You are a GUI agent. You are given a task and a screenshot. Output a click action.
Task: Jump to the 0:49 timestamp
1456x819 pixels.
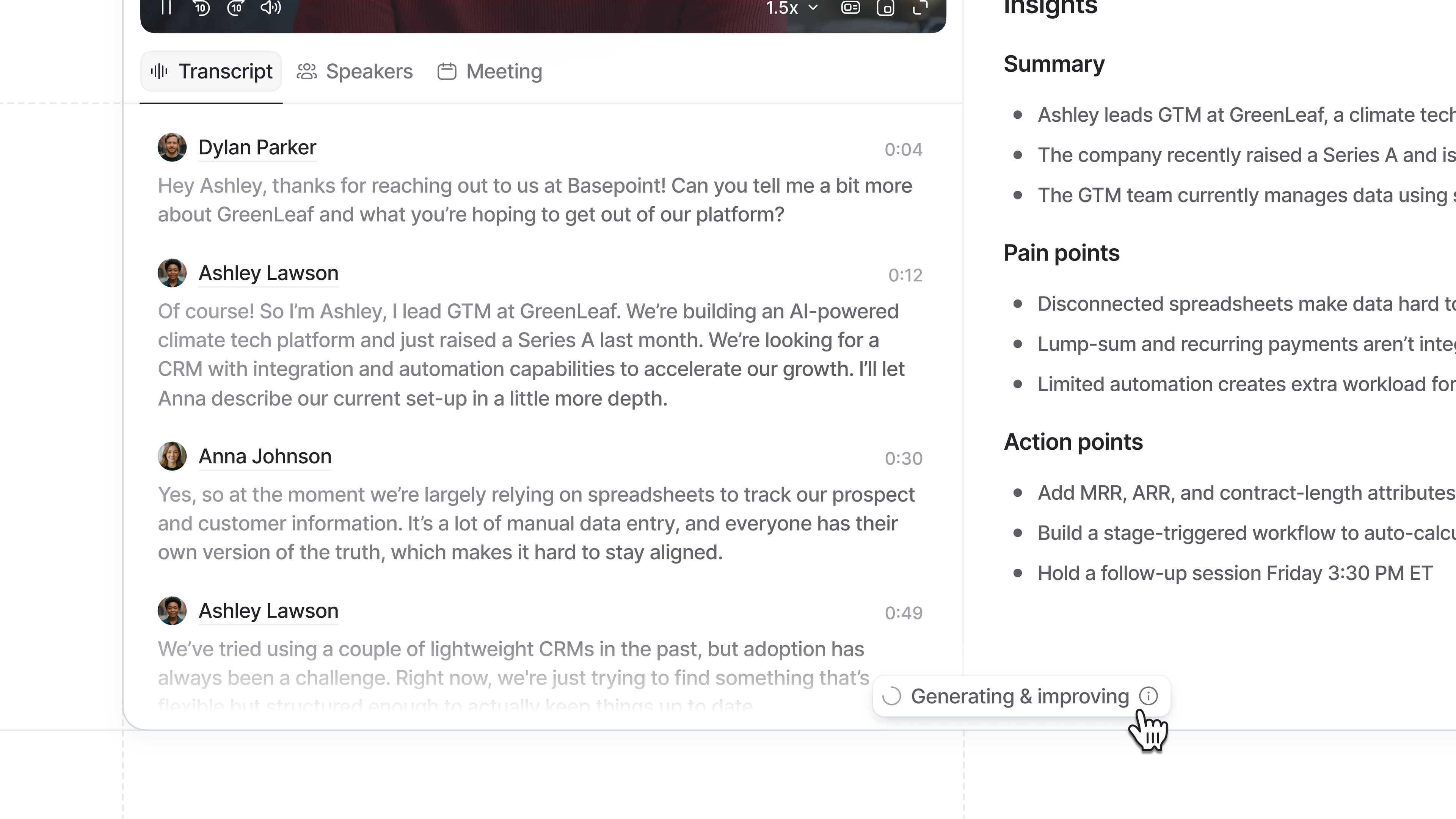[x=903, y=613]
